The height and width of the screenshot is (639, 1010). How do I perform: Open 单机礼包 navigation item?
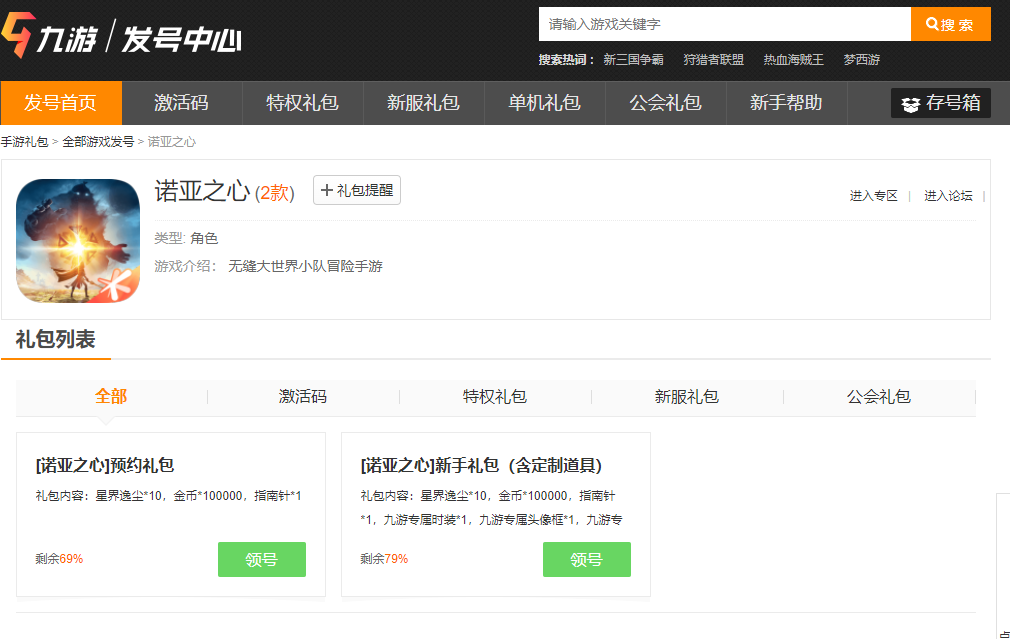[x=544, y=103]
